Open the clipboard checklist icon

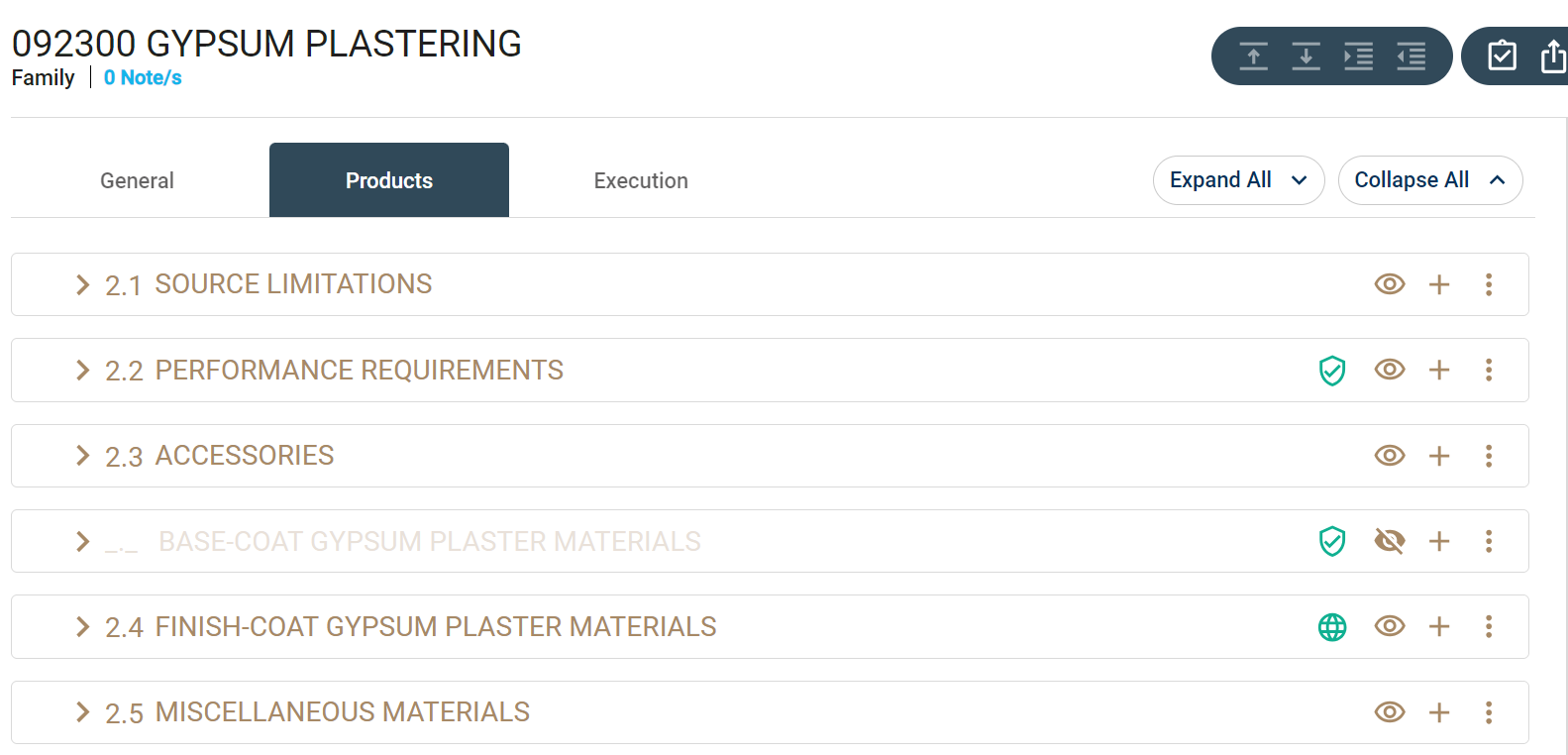(x=1502, y=56)
